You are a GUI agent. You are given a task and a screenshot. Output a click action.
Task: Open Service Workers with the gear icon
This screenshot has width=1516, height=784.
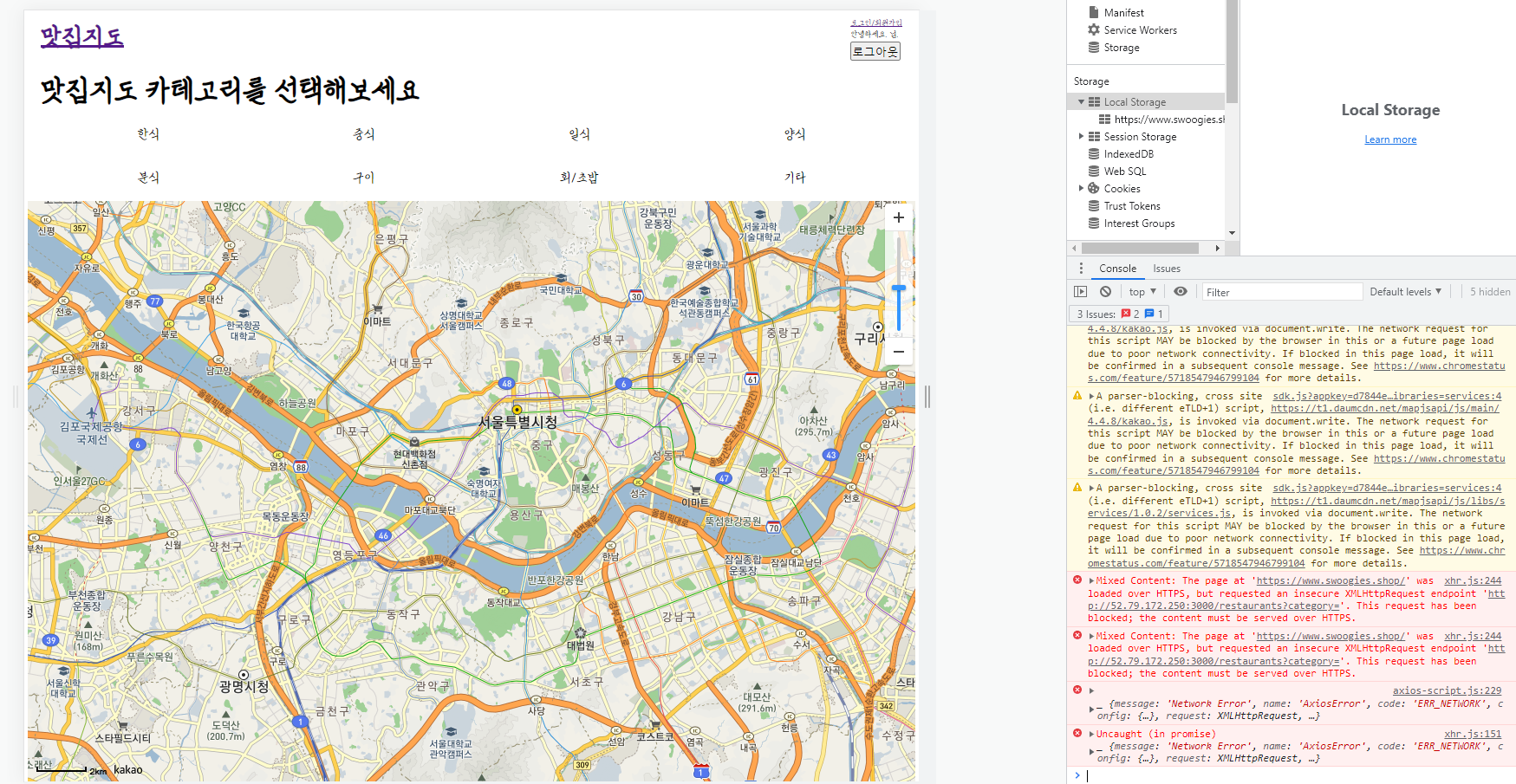1132,30
